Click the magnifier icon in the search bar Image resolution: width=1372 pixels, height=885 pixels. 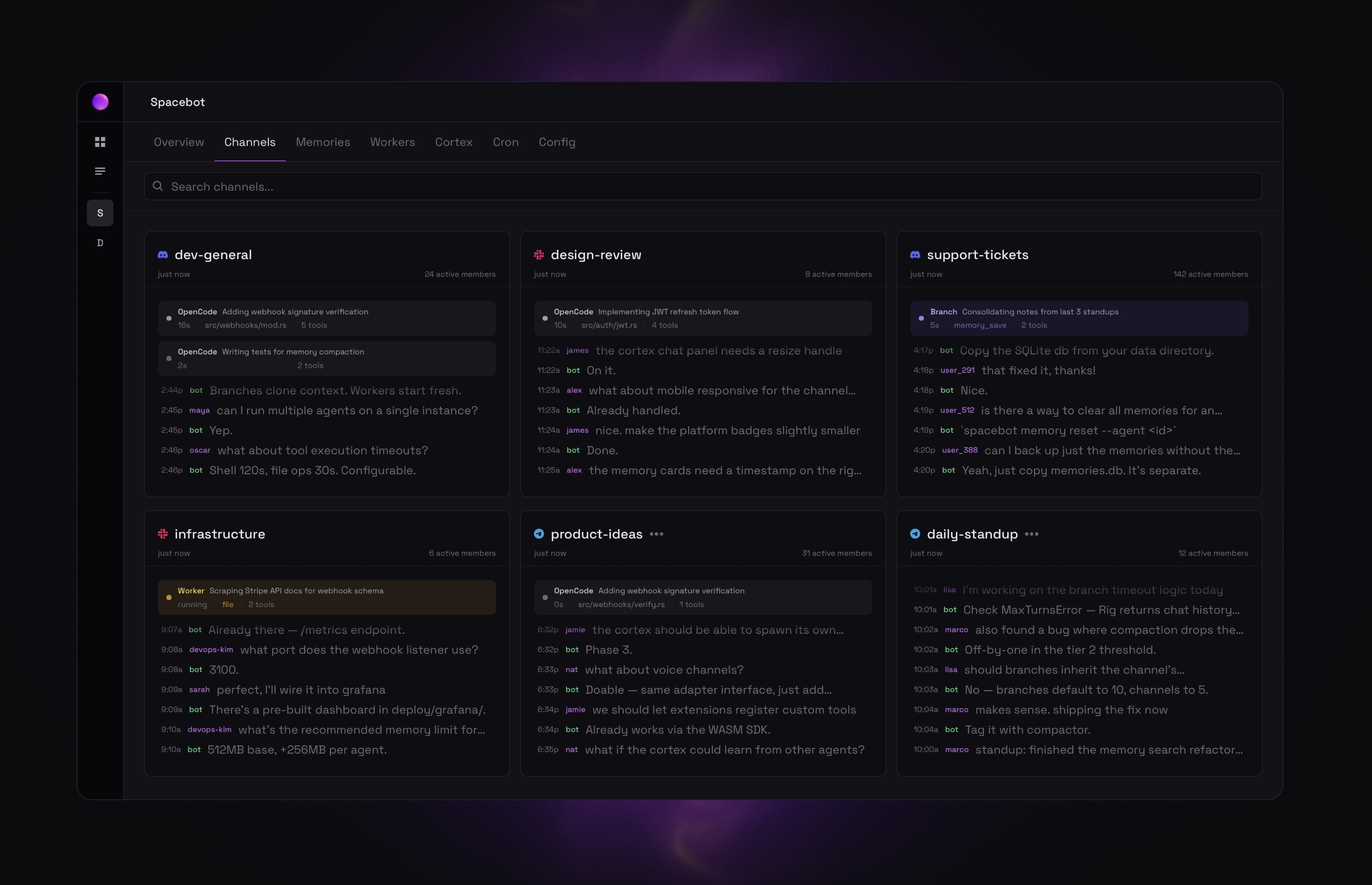pos(158,186)
